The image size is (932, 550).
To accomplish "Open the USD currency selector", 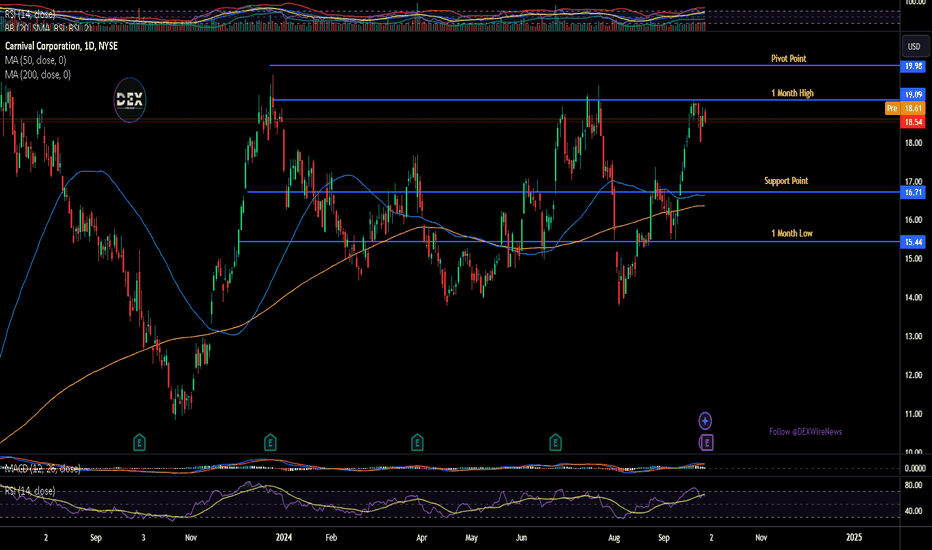I will pyautogui.click(x=914, y=46).
